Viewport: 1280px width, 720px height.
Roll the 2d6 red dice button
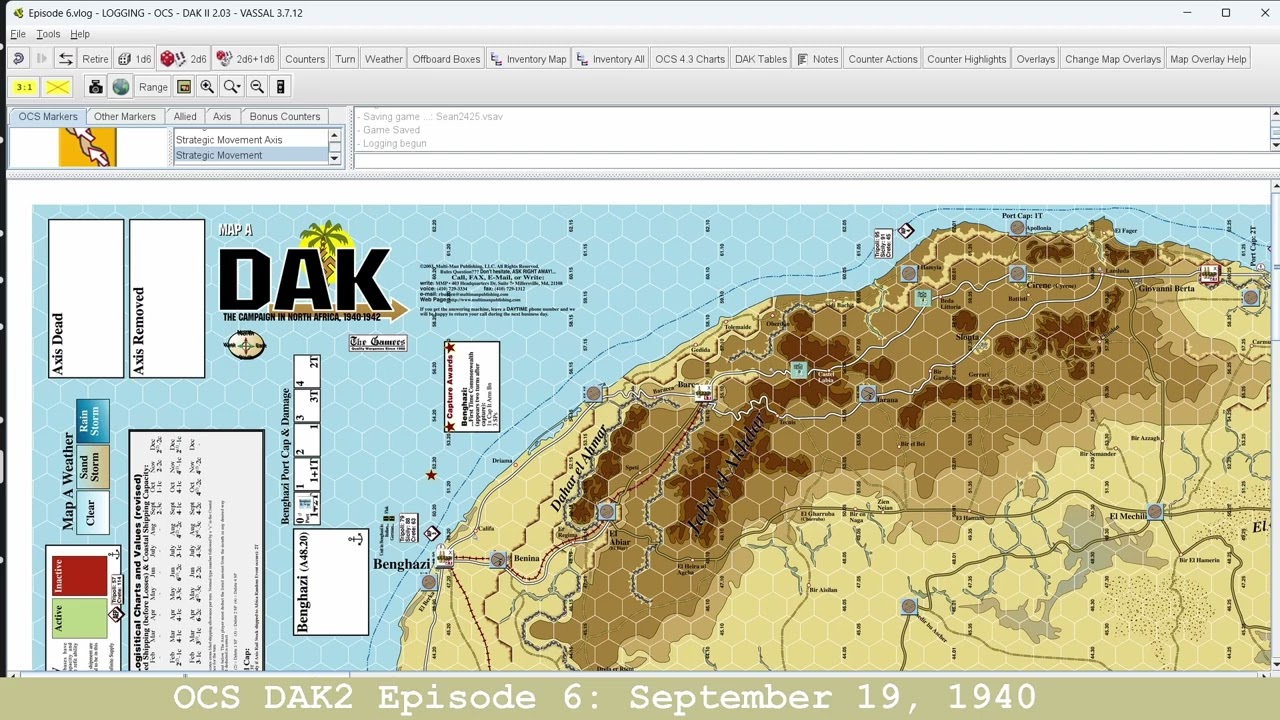(183, 59)
